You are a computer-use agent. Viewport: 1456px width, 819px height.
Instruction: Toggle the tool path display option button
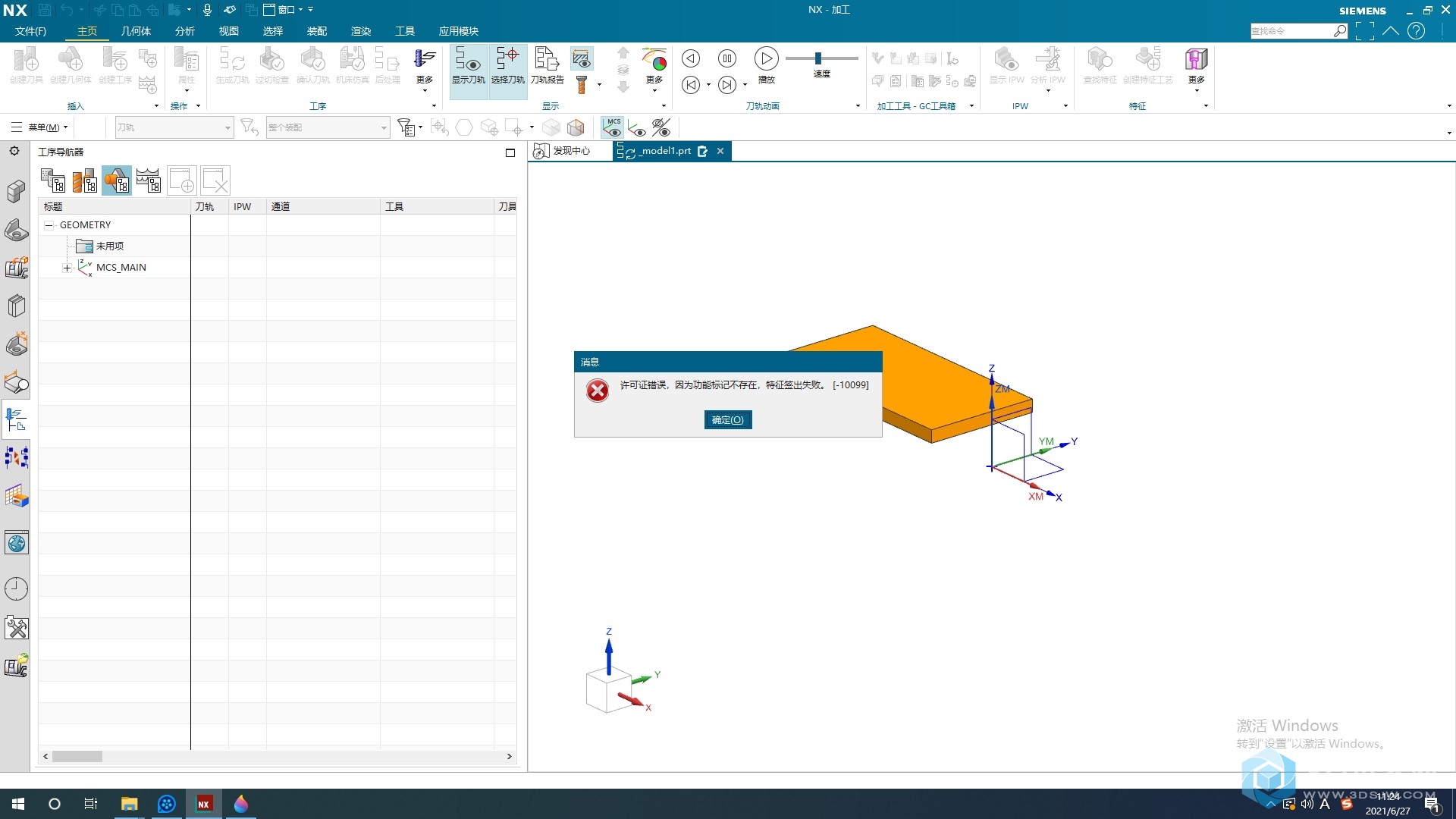(x=582, y=58)
